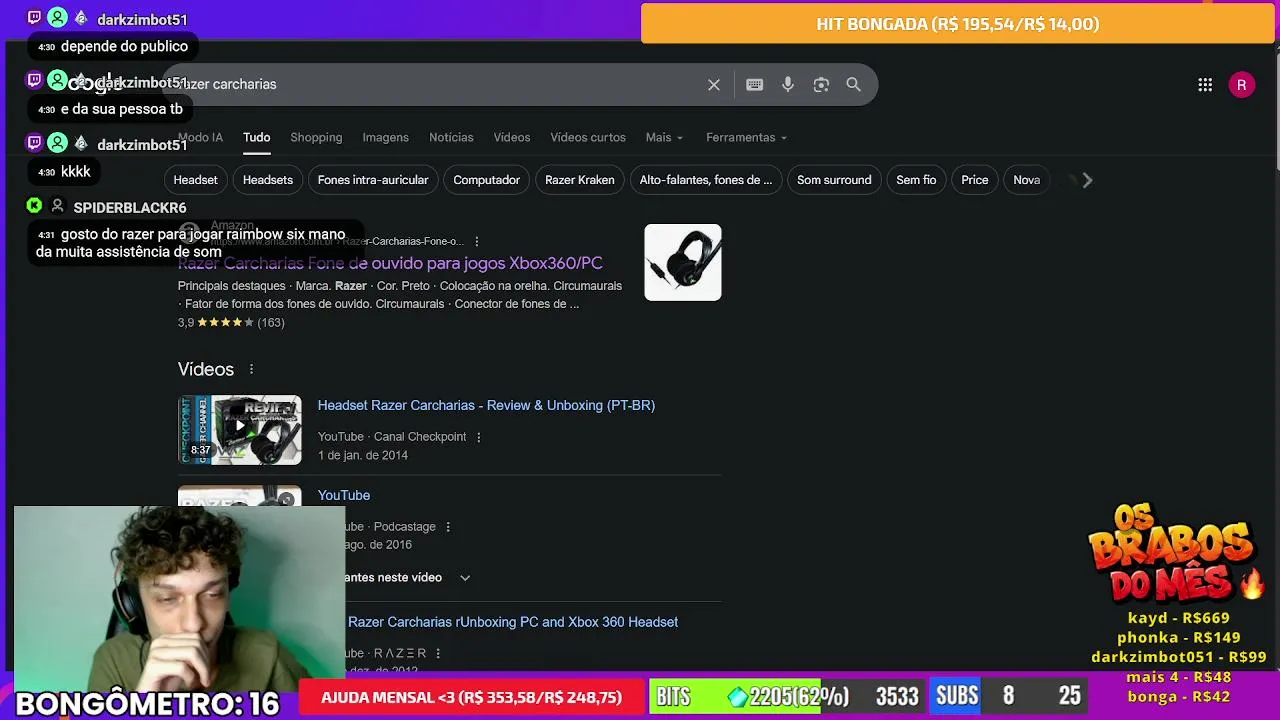Click the BONGÔMETRO: 16 counter
The width and height of the screenshot is (1280, 720).
pos(147,703)
